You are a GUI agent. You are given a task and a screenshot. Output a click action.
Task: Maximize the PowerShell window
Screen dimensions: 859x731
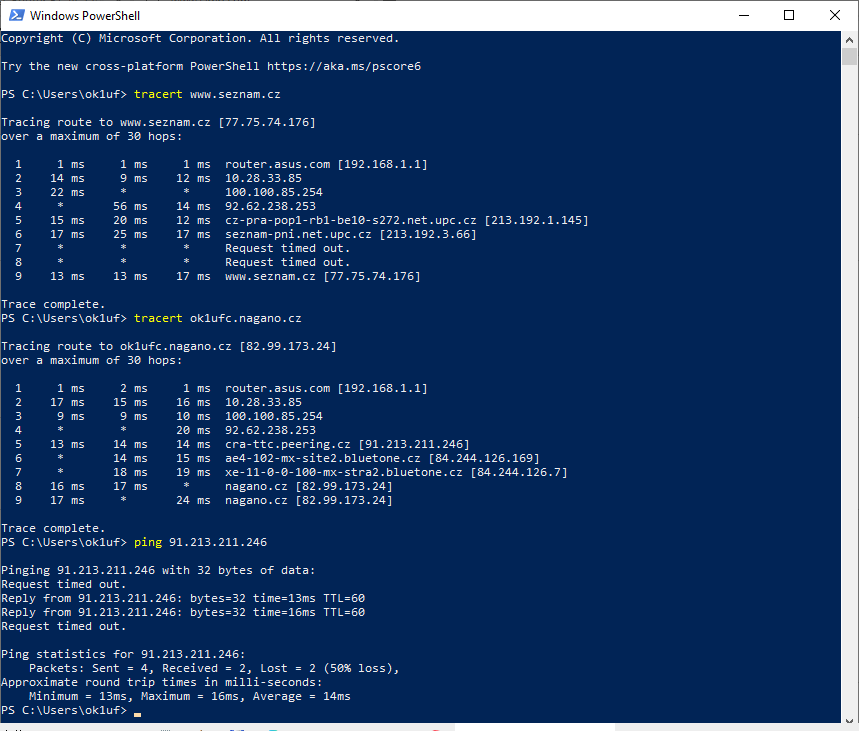789,15
